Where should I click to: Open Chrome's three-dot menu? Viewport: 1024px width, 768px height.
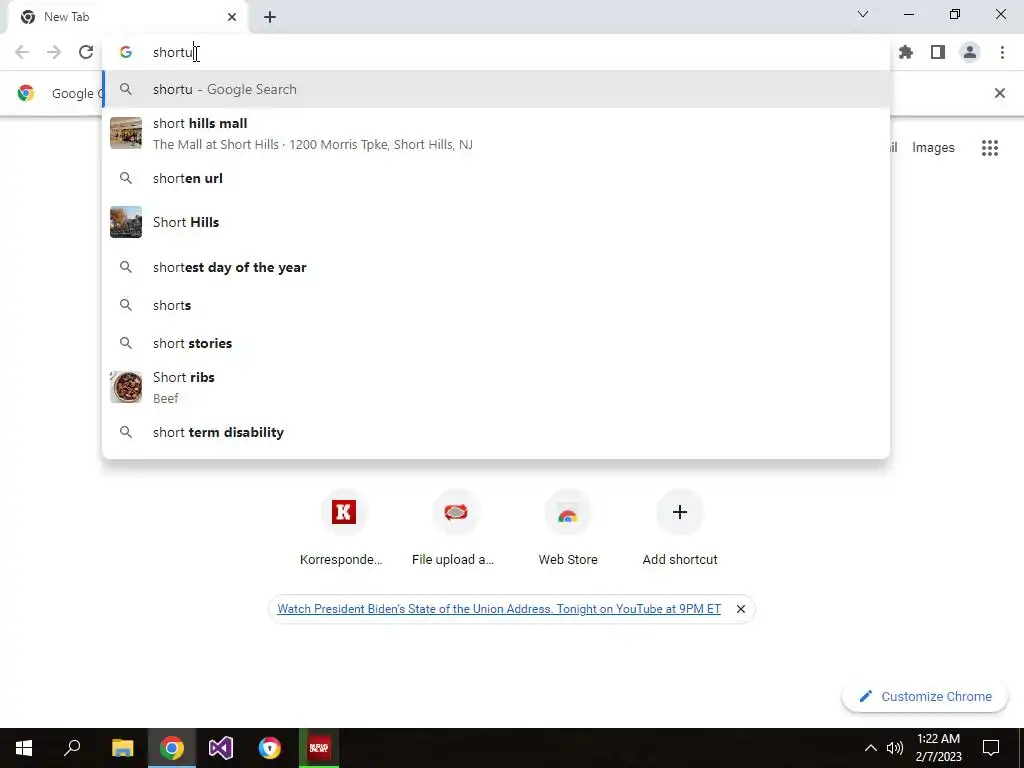1002,52
